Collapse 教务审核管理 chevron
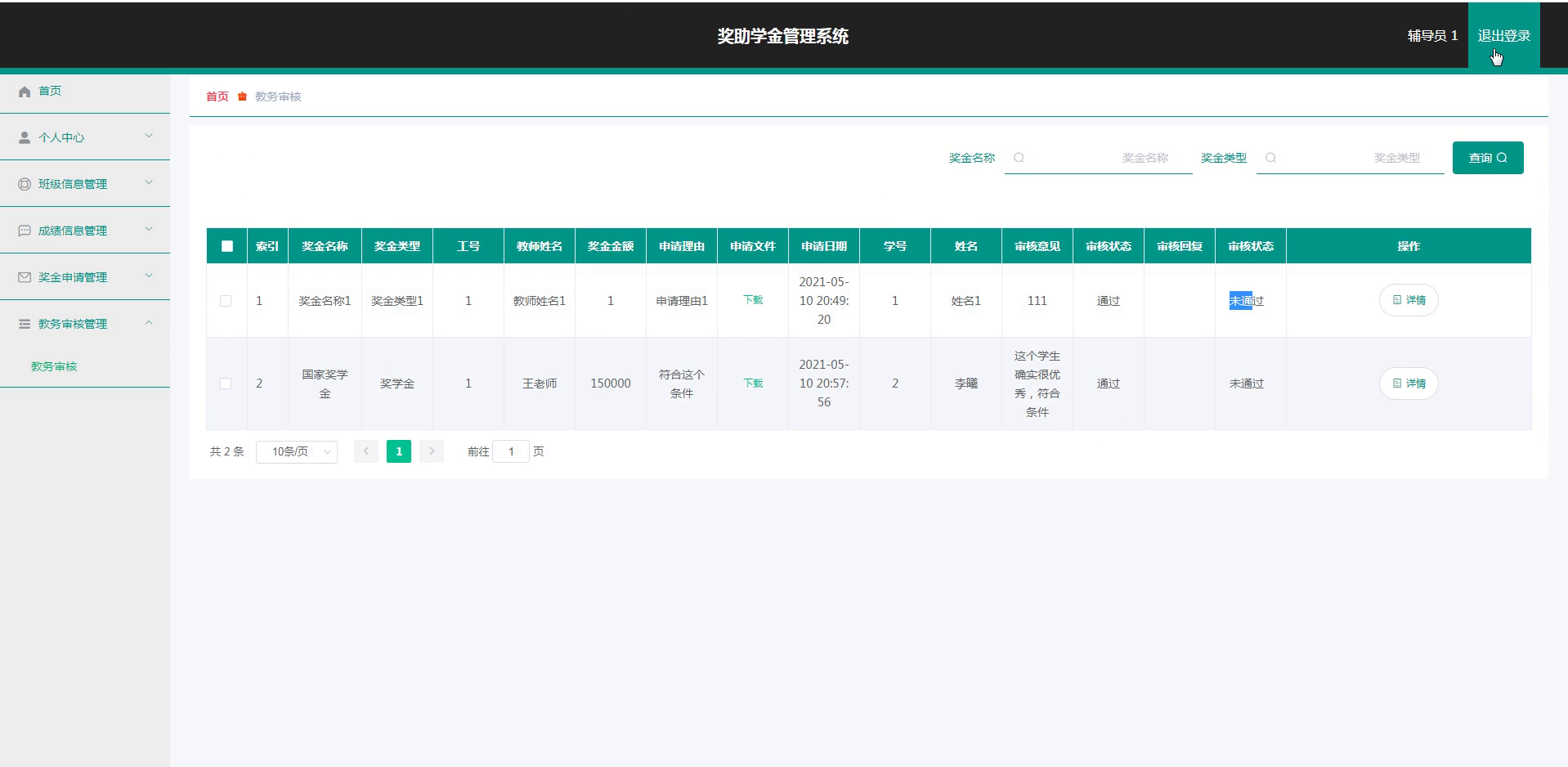This screenshot has width=1568, height=767. 149,322
